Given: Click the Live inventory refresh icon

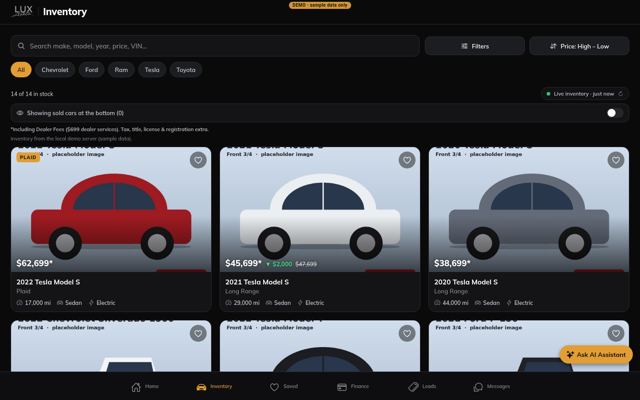Looking at the screenshot, I should 620,94.
